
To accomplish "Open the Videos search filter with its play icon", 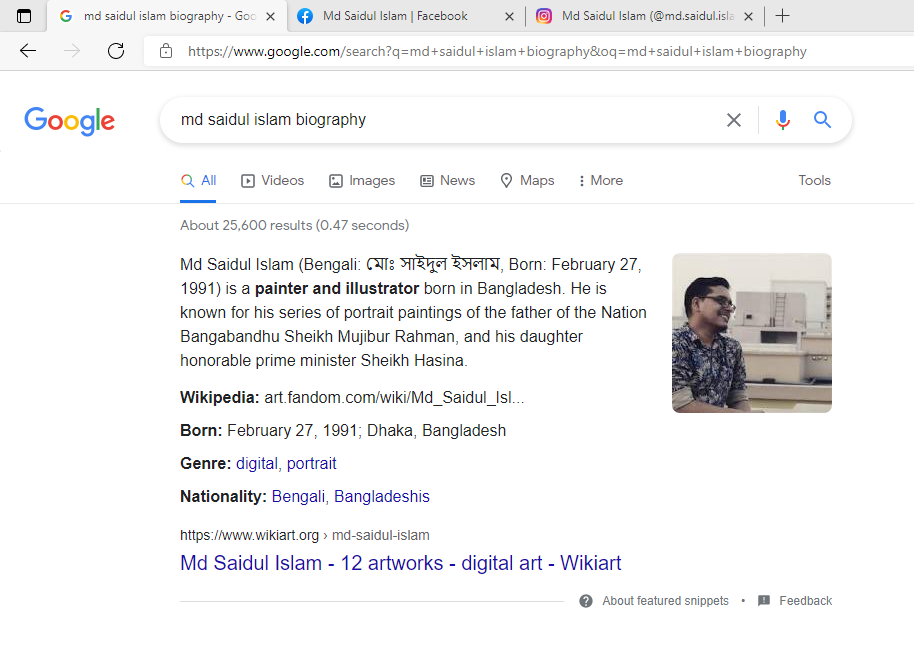I will [x=271, y=180].
